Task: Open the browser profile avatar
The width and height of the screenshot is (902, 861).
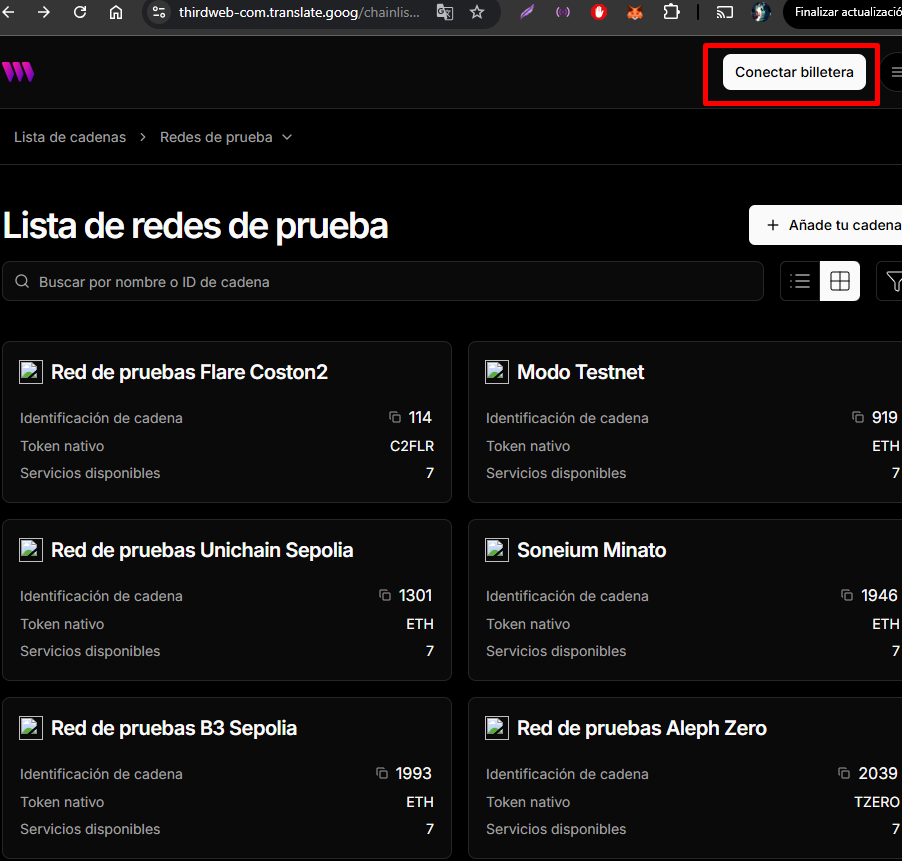Action: 760,12
